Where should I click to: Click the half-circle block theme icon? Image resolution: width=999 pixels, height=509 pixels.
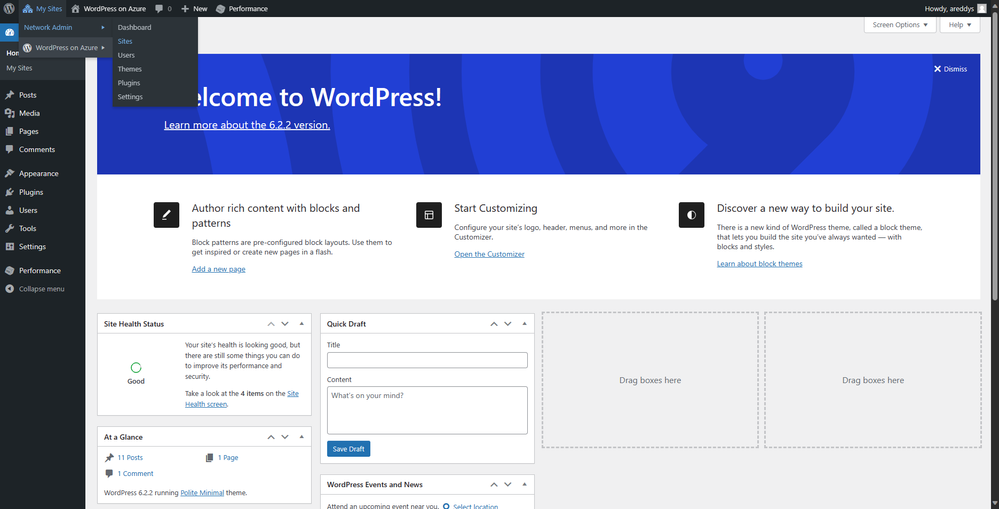(691, 215)
